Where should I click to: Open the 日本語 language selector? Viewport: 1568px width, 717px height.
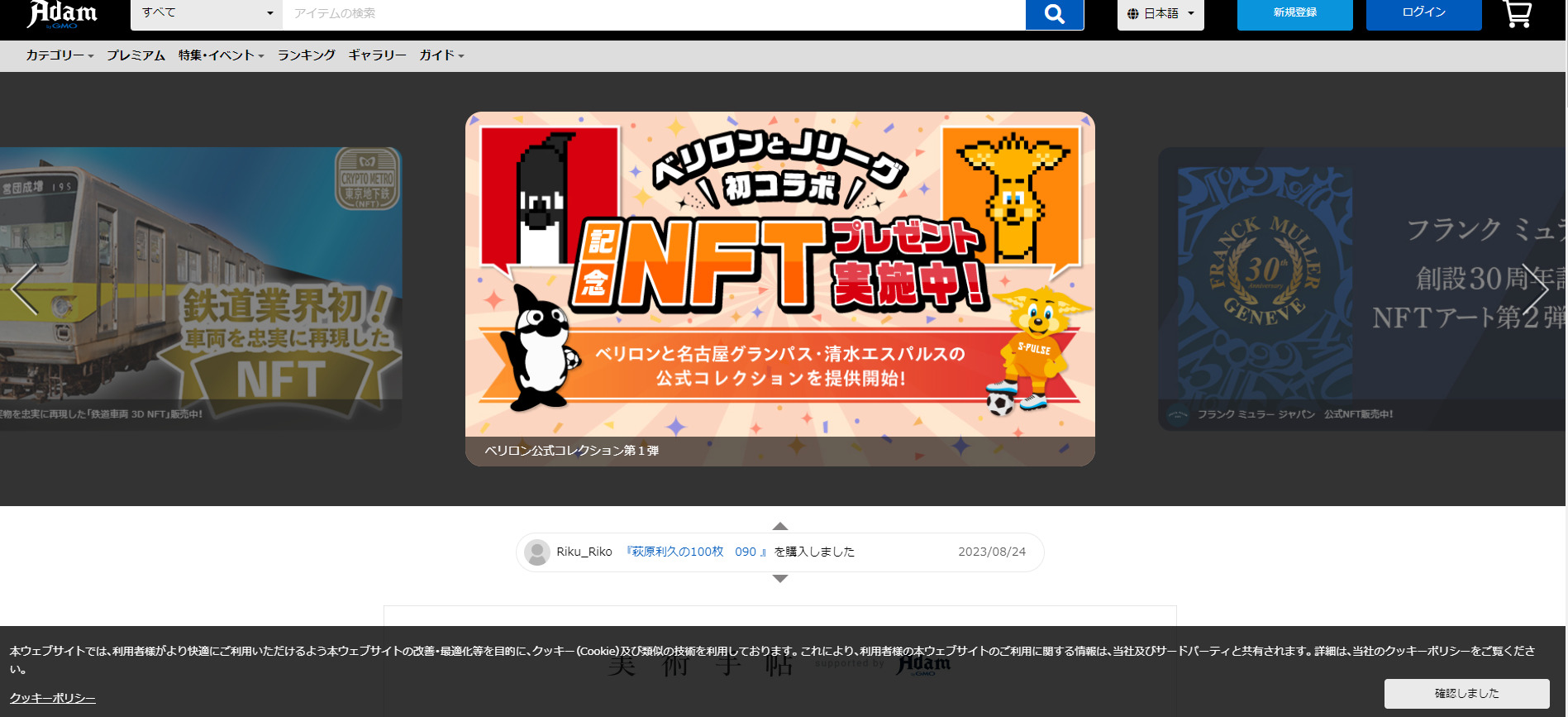click(x=1161, y=14)
